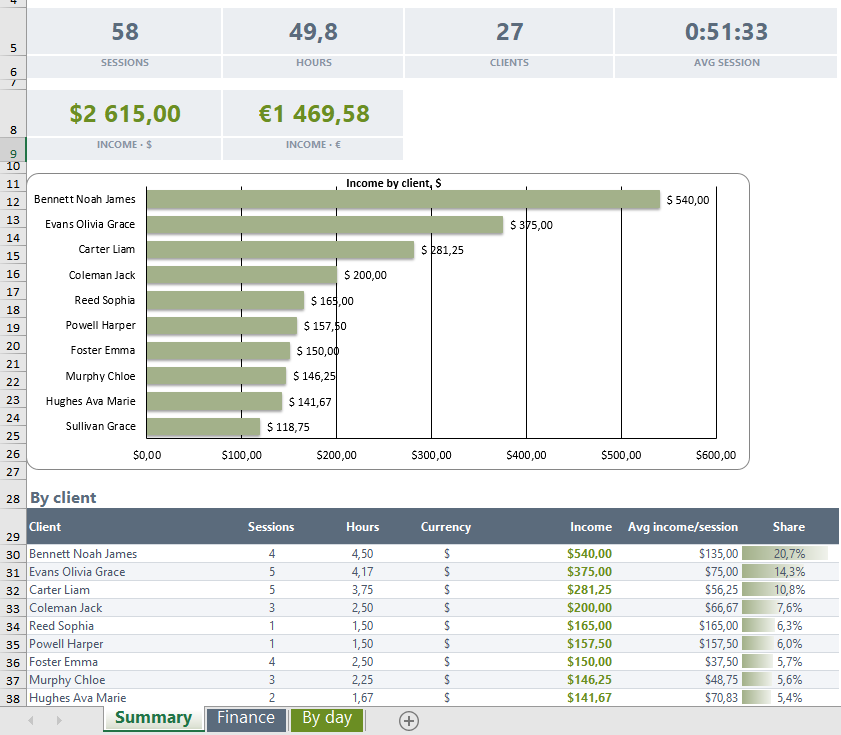Select the €1 469,58 income cell
This screenshot has width=841, height=735.
pyautogui.click(x=313, y=114)
